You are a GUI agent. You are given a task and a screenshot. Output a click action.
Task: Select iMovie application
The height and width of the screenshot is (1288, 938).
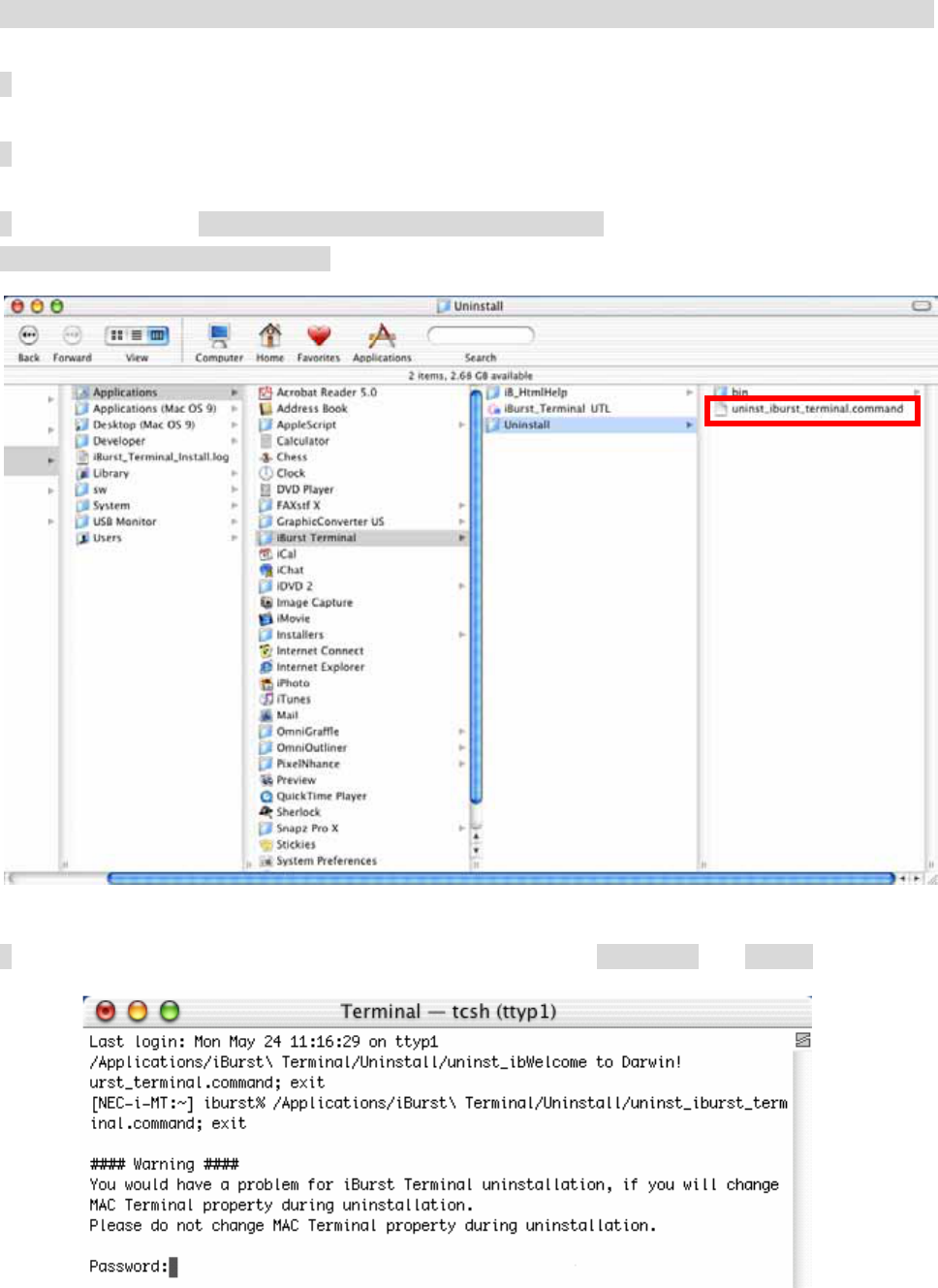(x=362, y=618)
